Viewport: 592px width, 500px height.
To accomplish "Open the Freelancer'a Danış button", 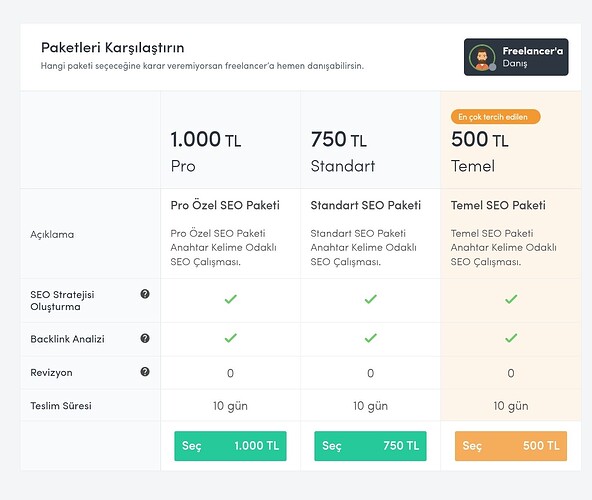I will [516, 57].
